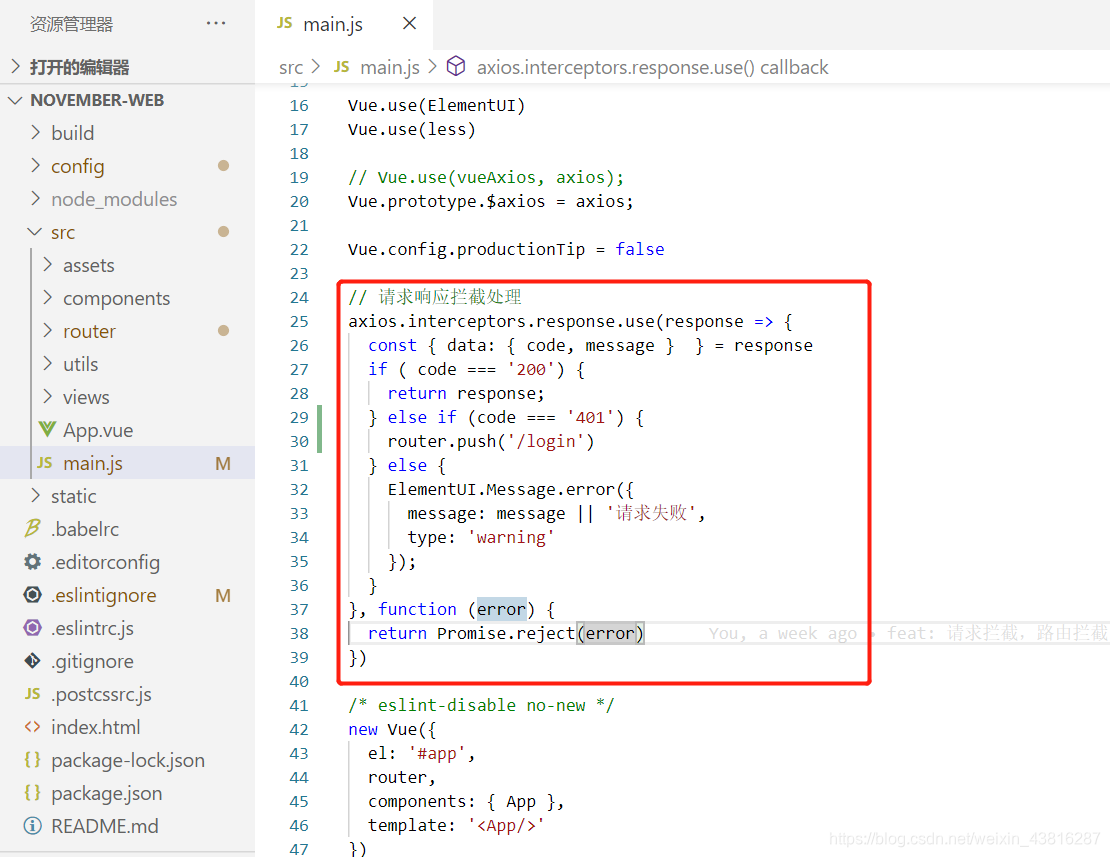Viewport: 1110px width, 857px height.
Task: Click the modified dot on router folder
Action: tap(224, 330)
